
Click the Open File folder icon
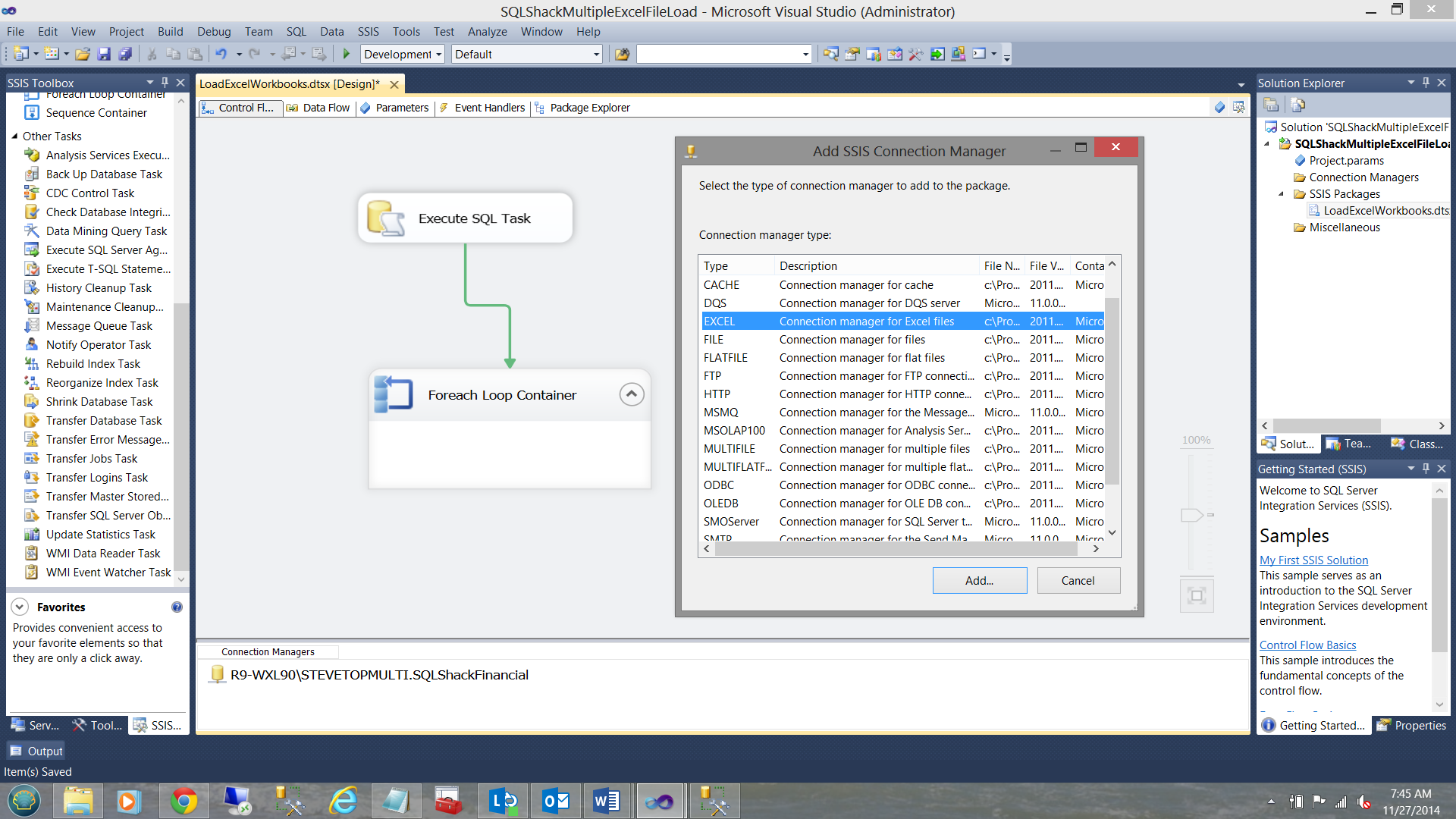tap(83, 54)
